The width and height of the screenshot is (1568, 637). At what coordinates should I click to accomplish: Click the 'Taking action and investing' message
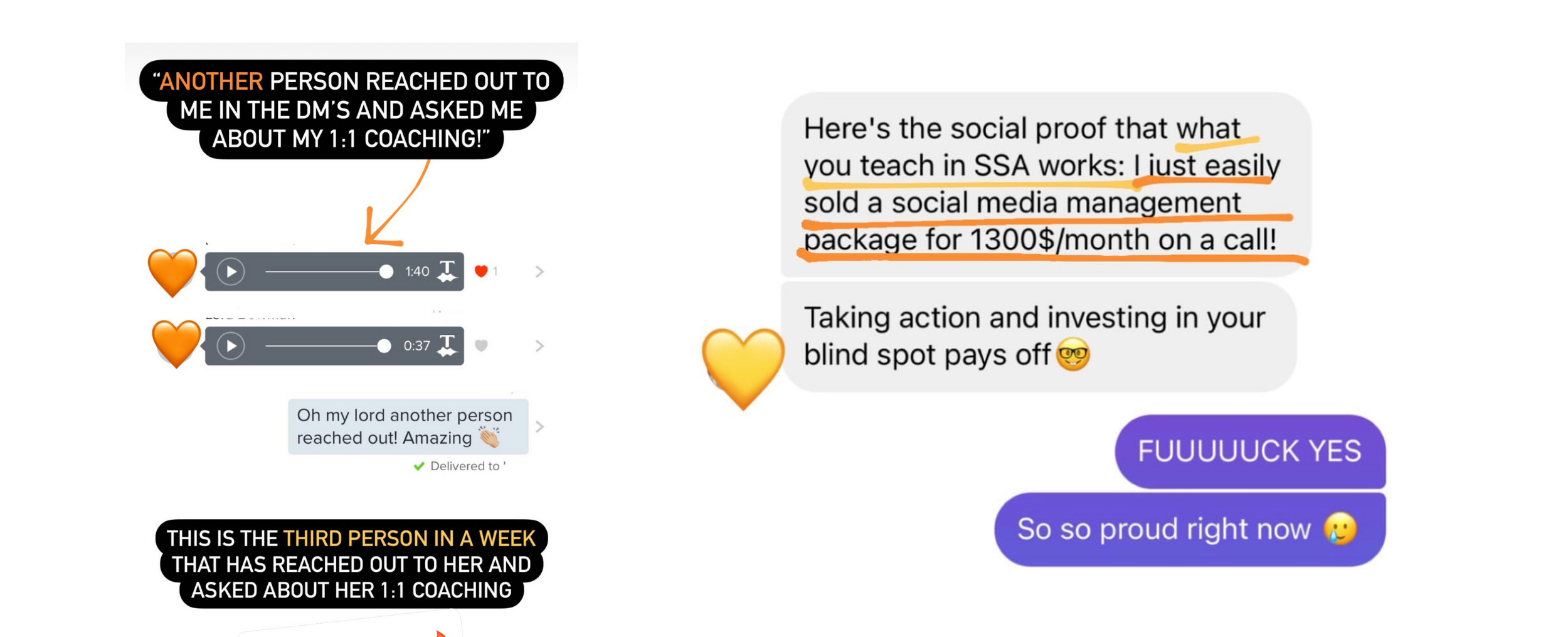pyautogui.click(x=1039, y=337)
